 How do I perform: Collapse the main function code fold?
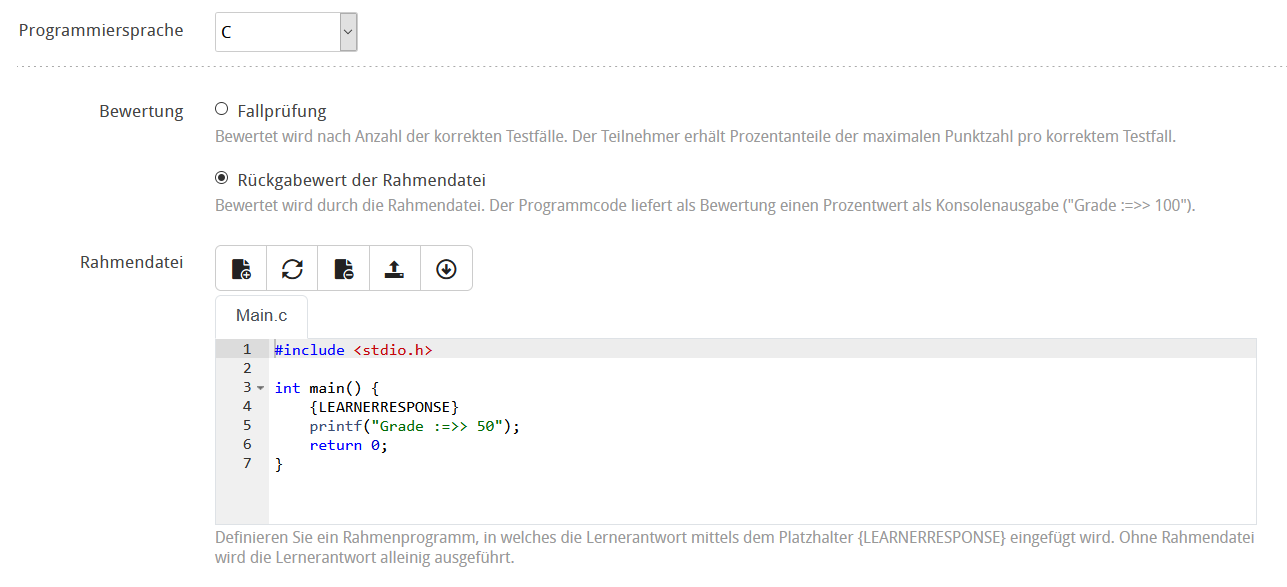[x=259, y=388]
